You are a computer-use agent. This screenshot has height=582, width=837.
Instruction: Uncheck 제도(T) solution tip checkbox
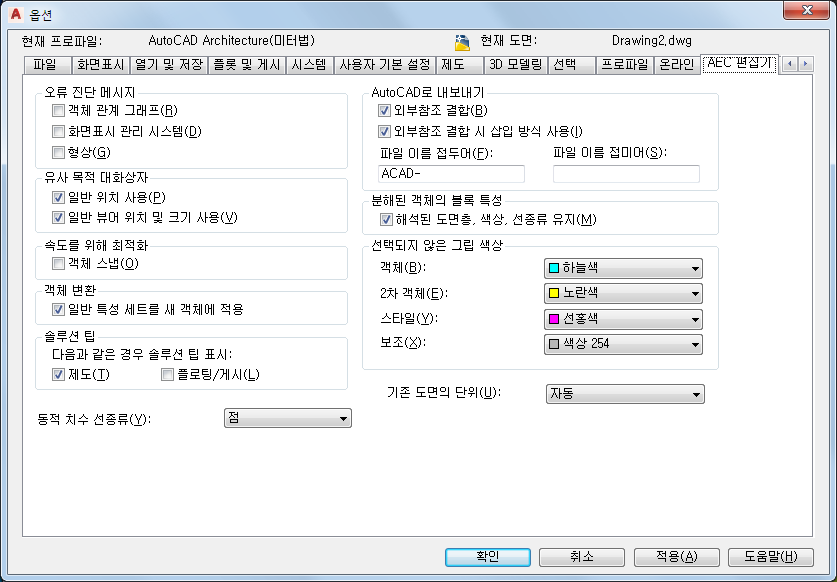click(x=58, y=374)
